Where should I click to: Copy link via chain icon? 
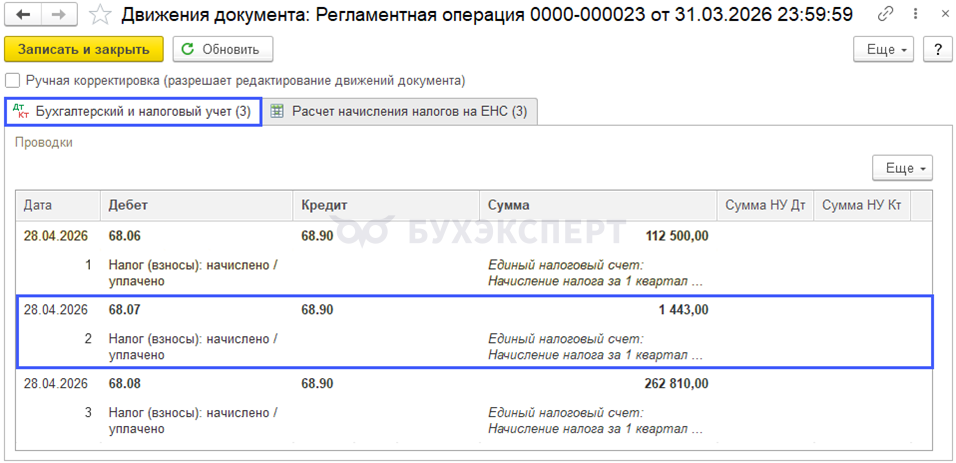(885, 15)
